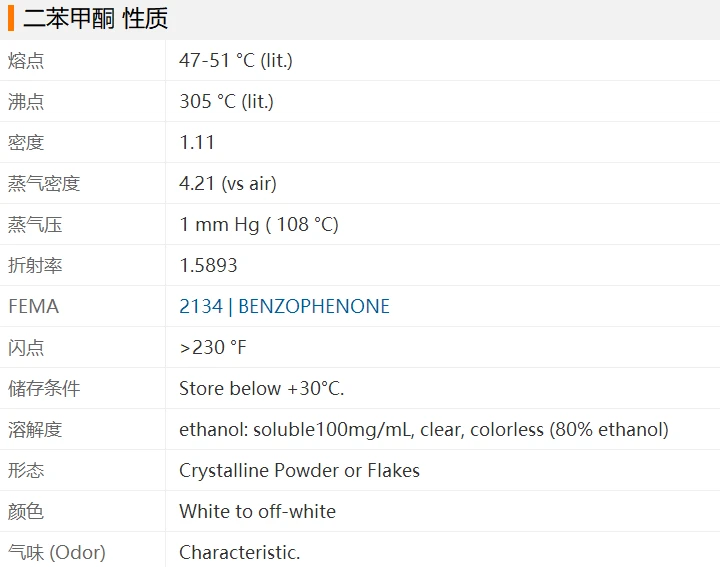The image size is (720, 567).
Task: Click the density value 1.11
Action: click(197, 142)
